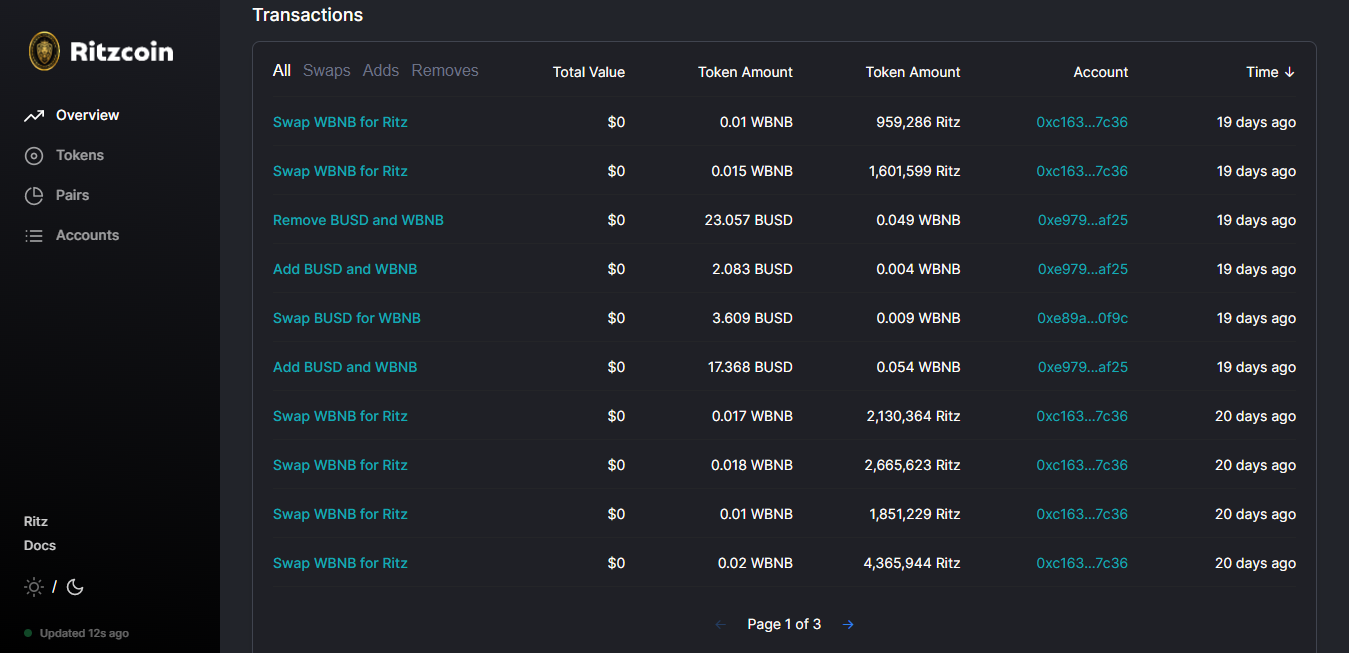Click the Accounts list icon
The height and width of the screenshot is (653, 1349).
coord(34,236)
